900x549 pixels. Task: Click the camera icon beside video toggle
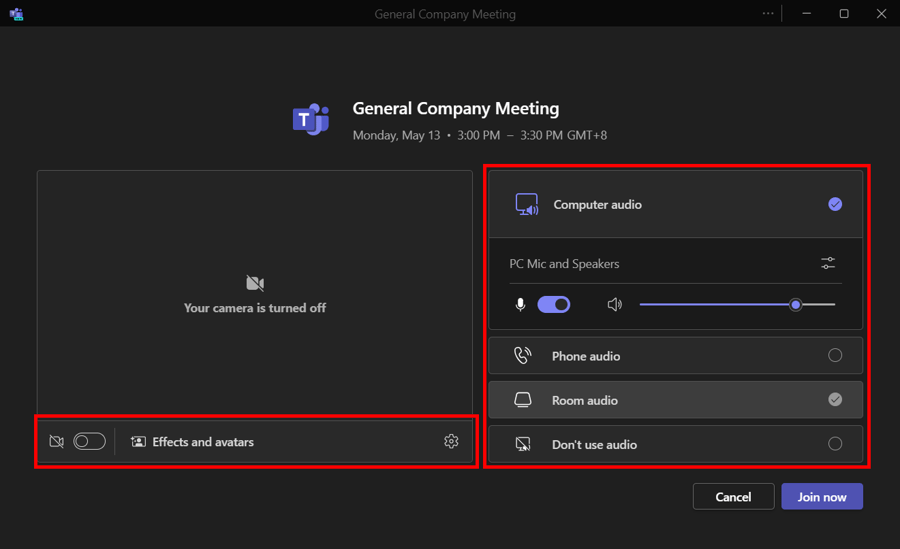coord(56,442)
